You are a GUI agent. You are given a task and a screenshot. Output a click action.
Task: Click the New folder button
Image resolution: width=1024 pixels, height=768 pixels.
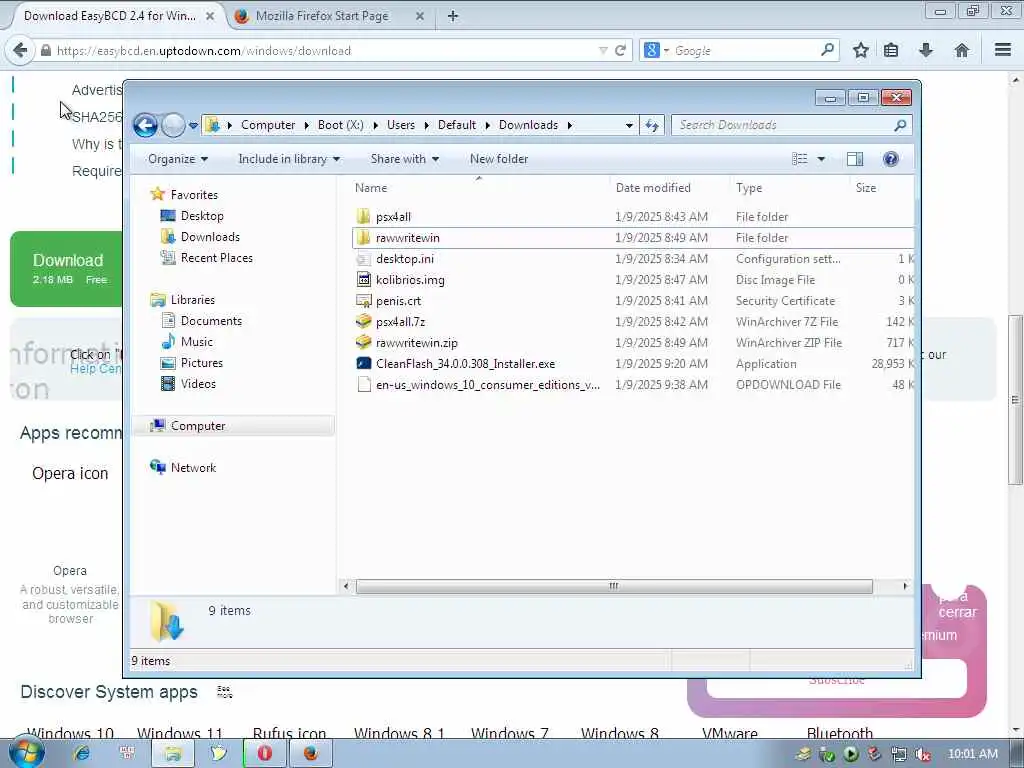click(499, 159)
